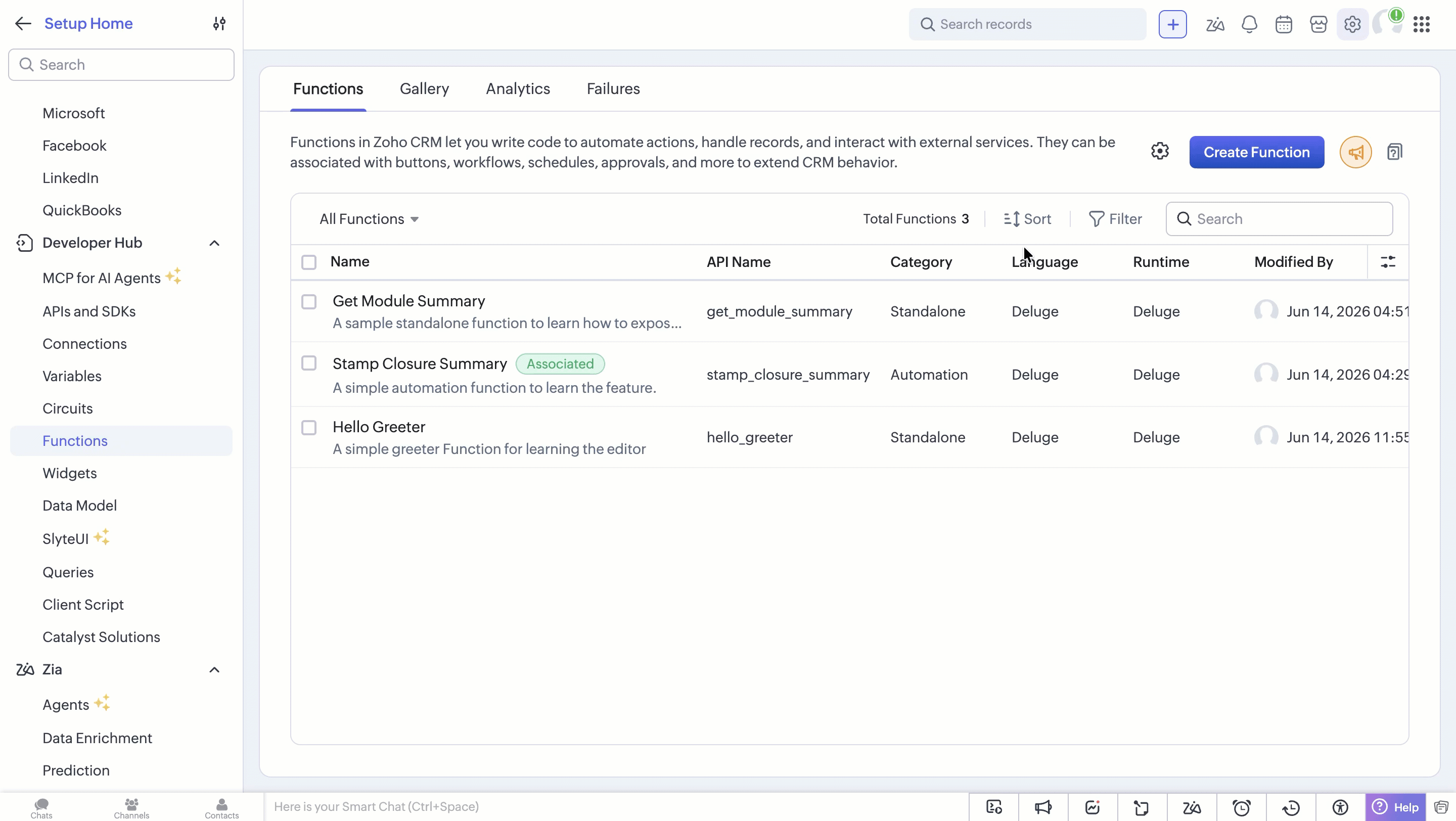Open the setup sidebar customize sliders icon
This screenshot has width=1456, height=821.
click(x=219, y=23)
